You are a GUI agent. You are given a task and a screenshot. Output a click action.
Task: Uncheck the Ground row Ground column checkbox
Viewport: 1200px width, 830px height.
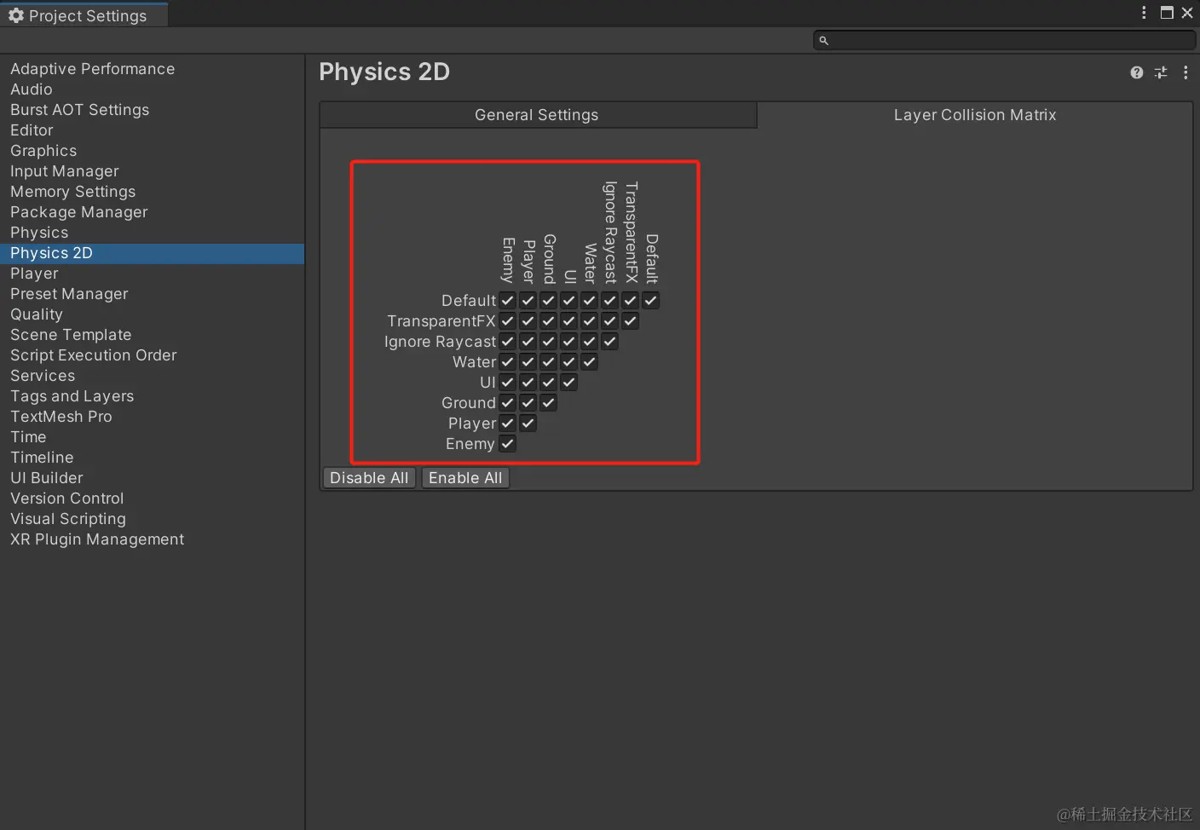[548, 403]
